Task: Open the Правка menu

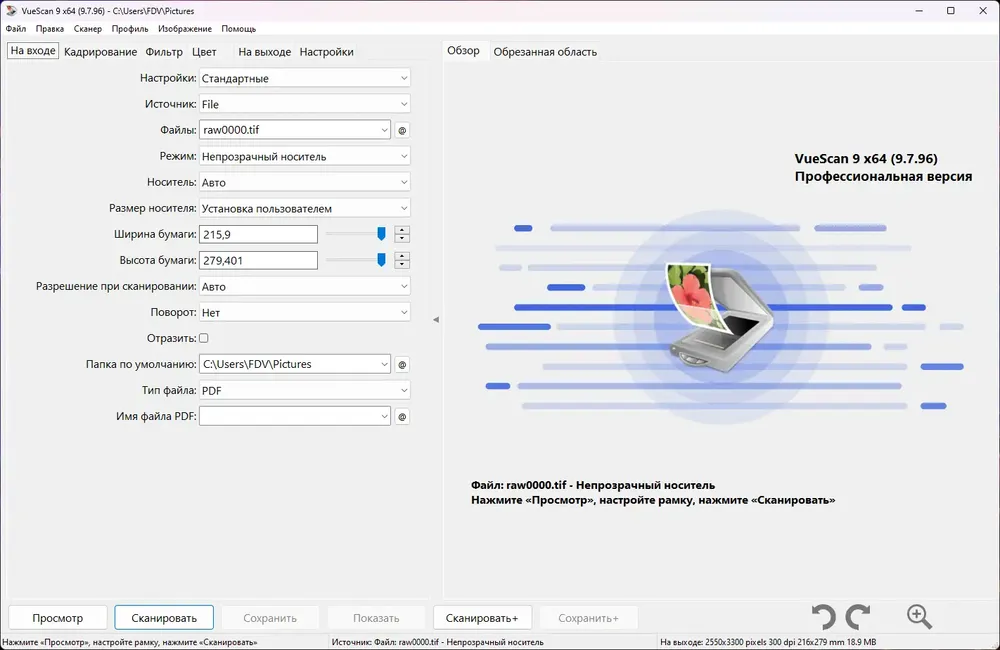Action: [x=50, y=29]
